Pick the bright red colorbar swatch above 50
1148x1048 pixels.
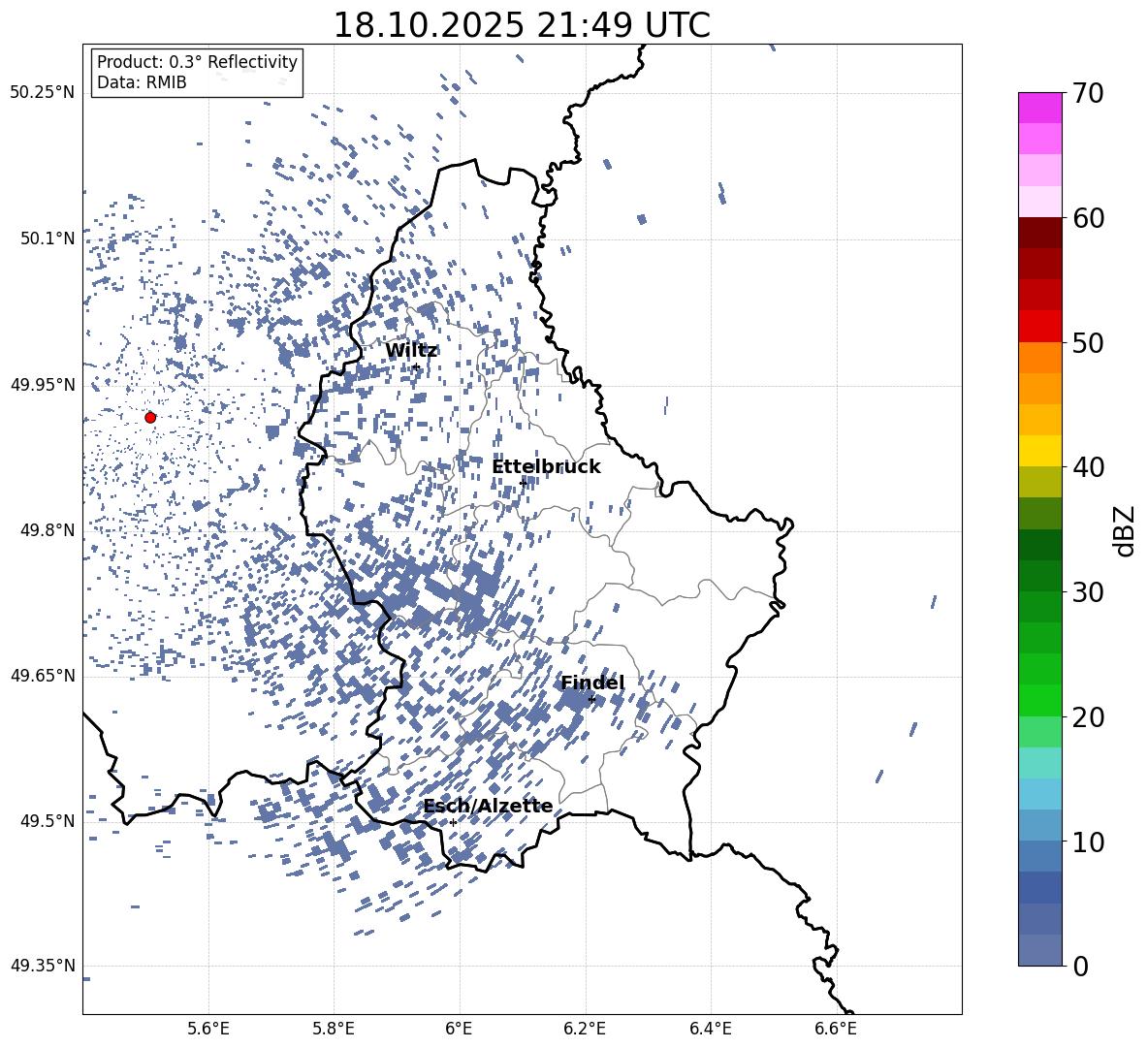tap(1040, 326)
